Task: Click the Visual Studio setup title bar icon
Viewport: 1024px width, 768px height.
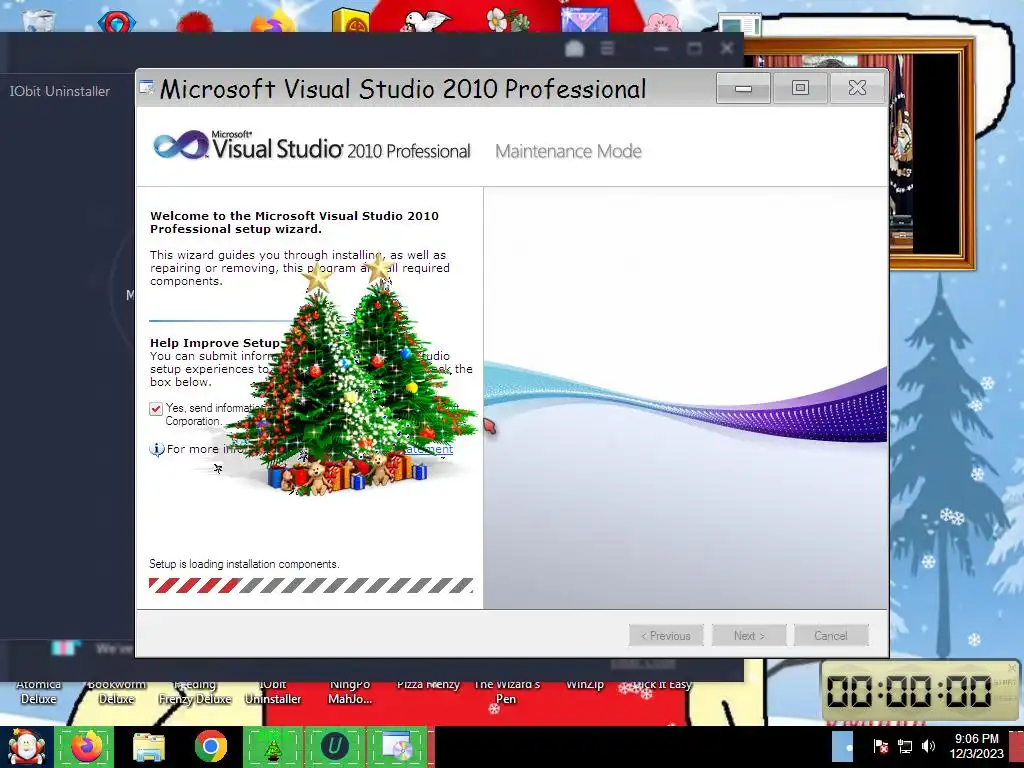Action: (x=146, y=88)
